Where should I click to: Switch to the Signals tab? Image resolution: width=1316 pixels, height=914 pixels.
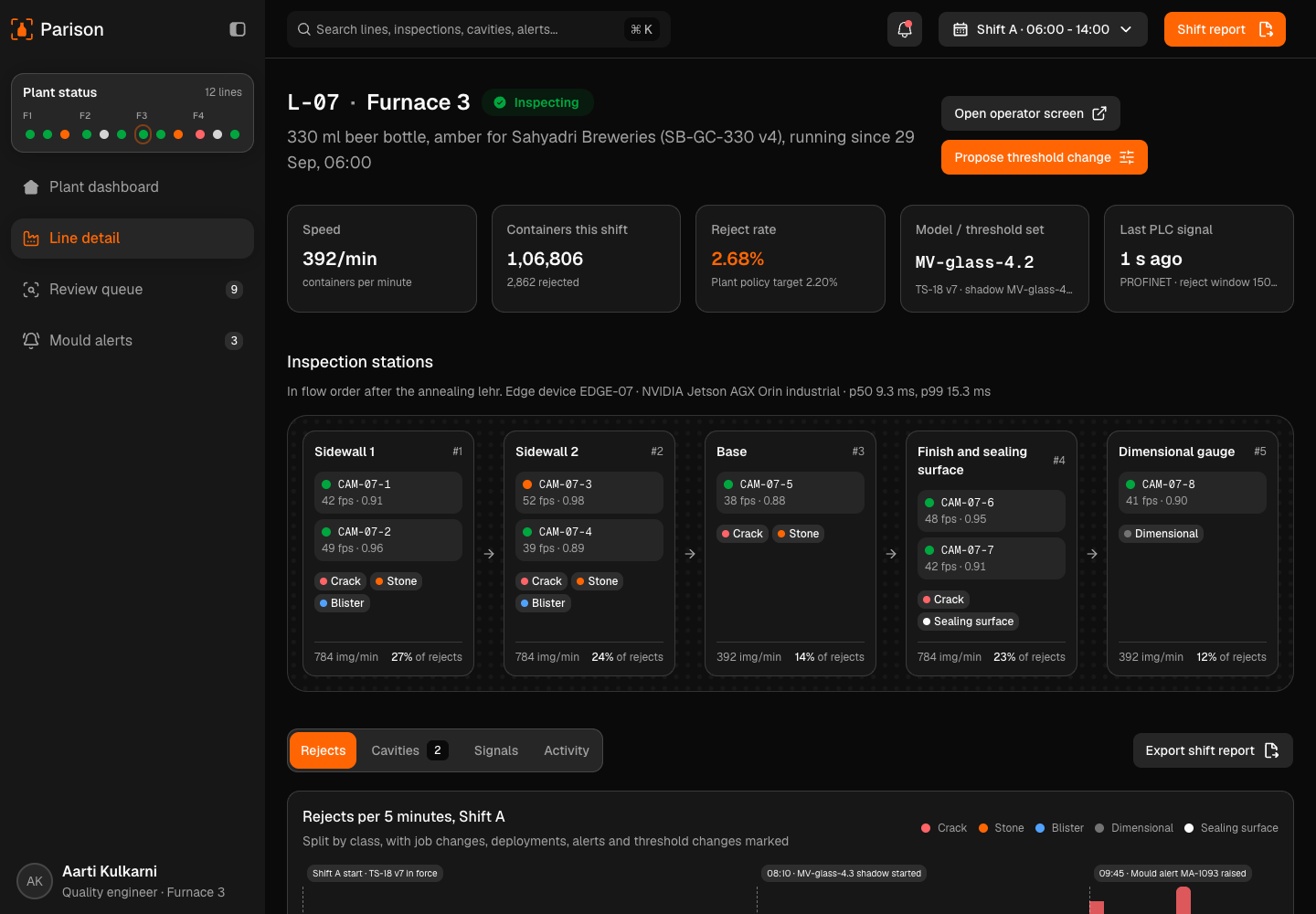point(496,750)
